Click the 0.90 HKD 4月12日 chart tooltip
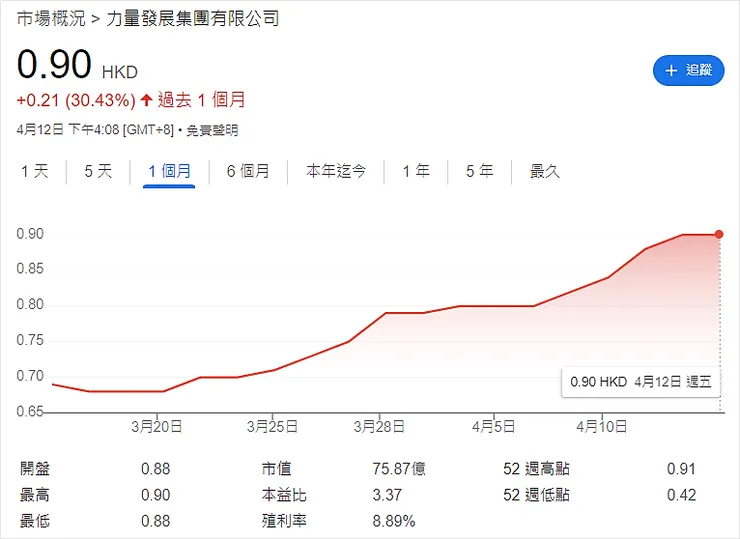This screenshot has width=740, height=539. [640, 382]
